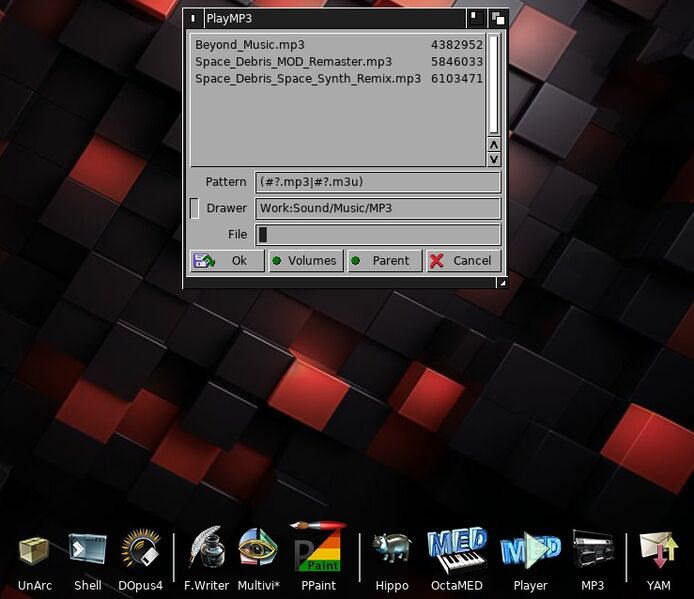Open the Player dock icon
Screen dimensions: 694x599
tap(530, 552)
